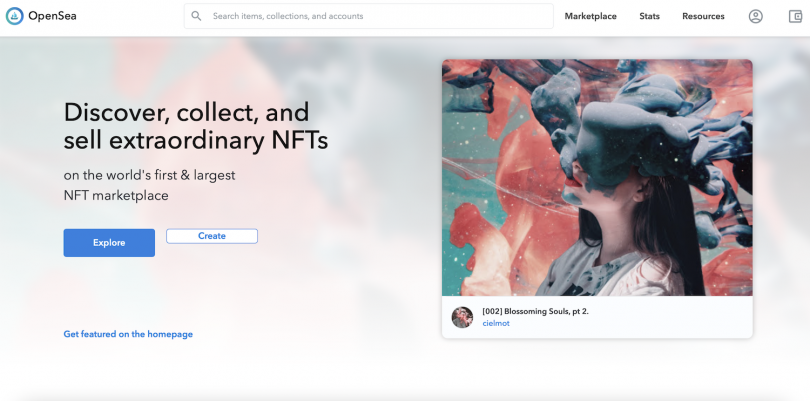Click the cielmot creator avatar

point(462,317)
